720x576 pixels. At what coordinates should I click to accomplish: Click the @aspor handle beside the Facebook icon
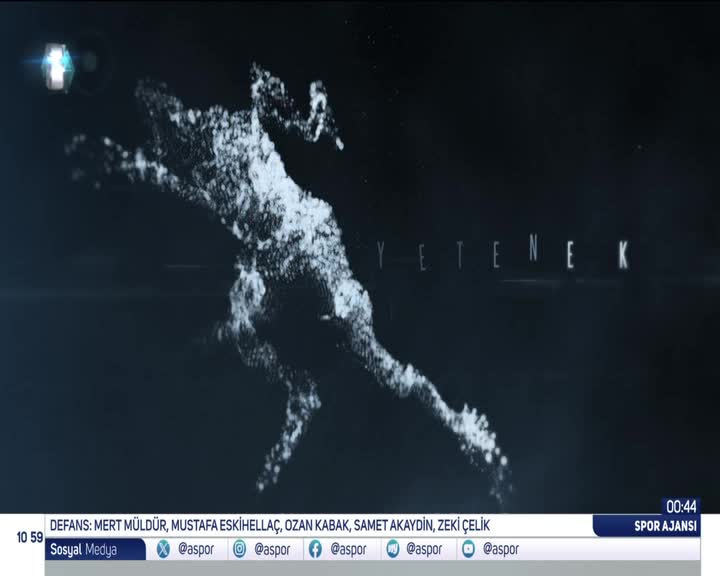[348, 549]
